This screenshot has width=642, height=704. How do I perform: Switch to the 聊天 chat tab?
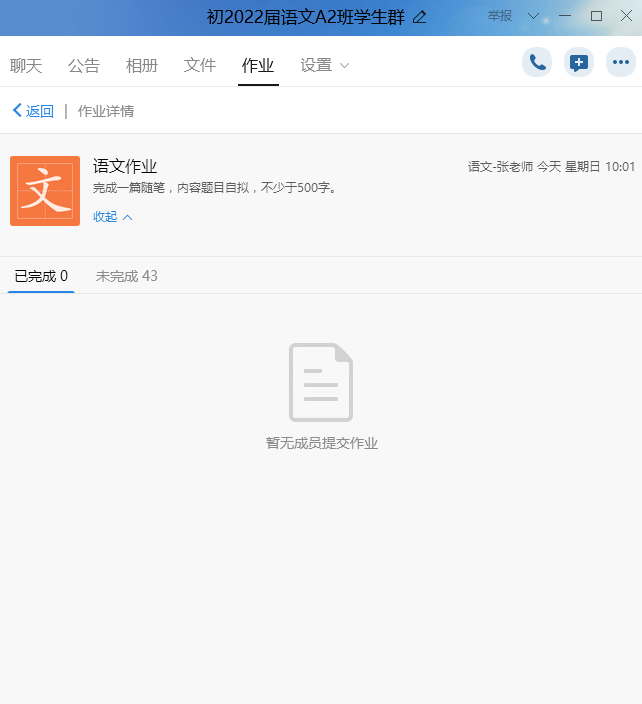pos(26,66)
